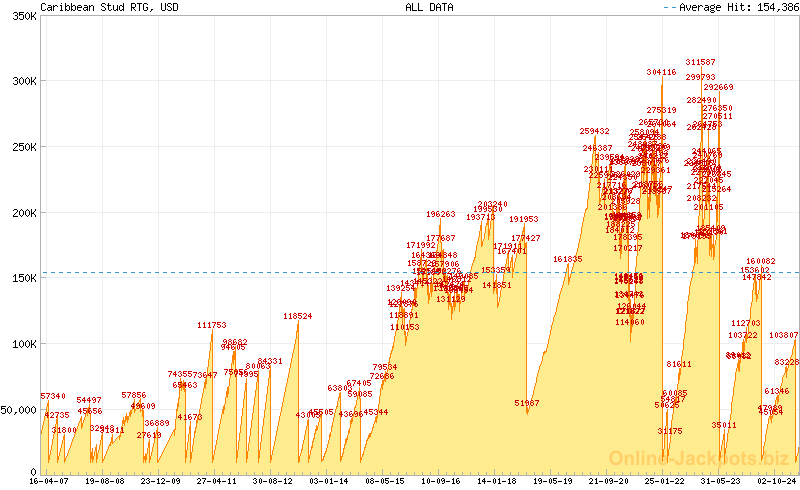This screenshot has width=800, height=490.
Task: Select the 'ALL DATA' label at top
Action: pos(429,6)
